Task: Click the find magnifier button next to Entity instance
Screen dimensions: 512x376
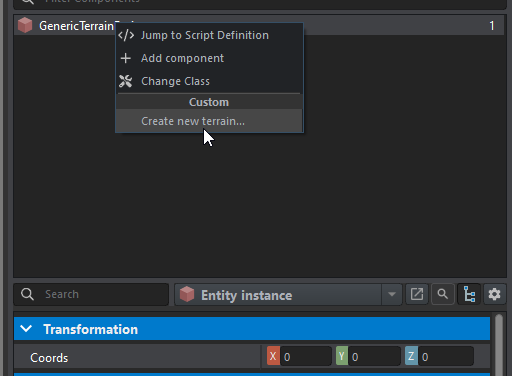Action: point(443,294)
